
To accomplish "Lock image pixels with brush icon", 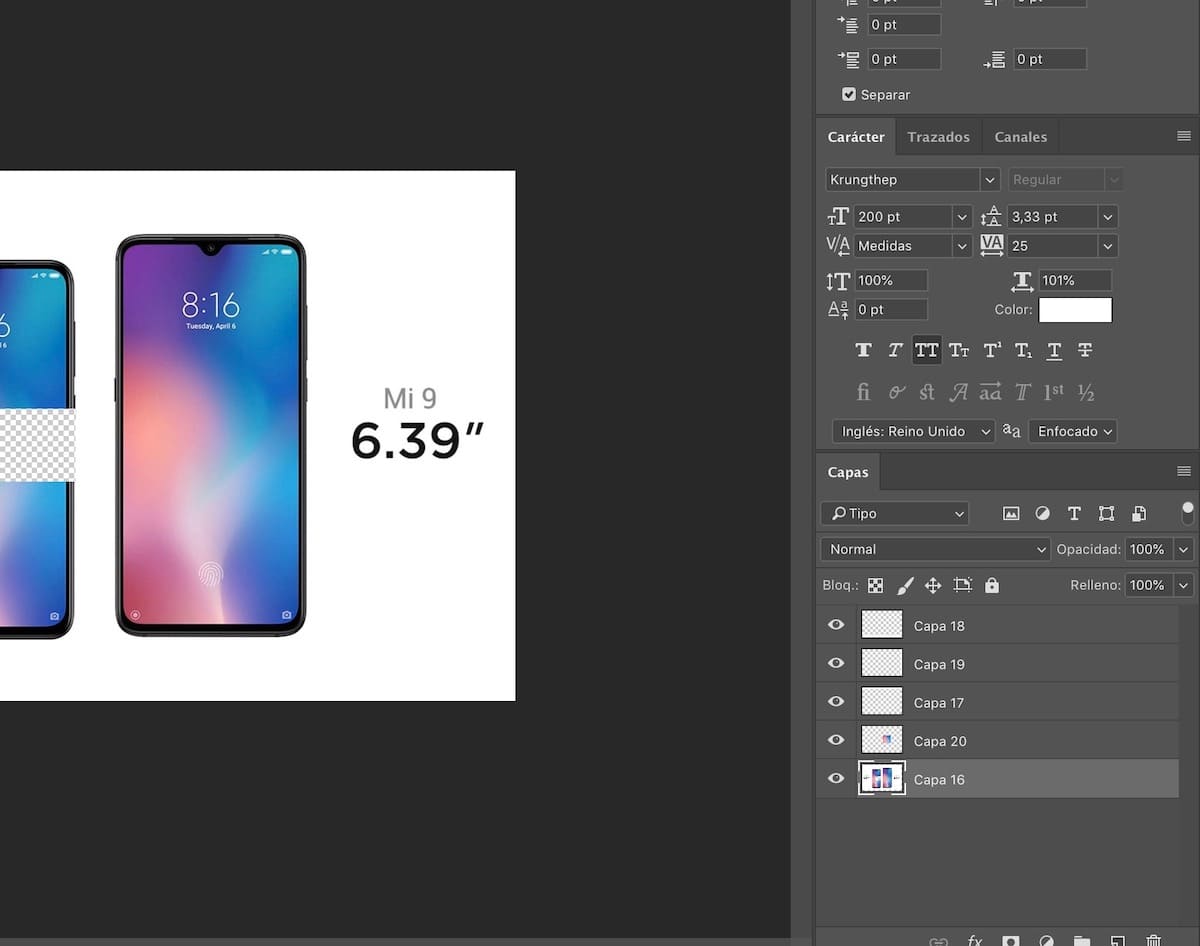I will 905,585.
